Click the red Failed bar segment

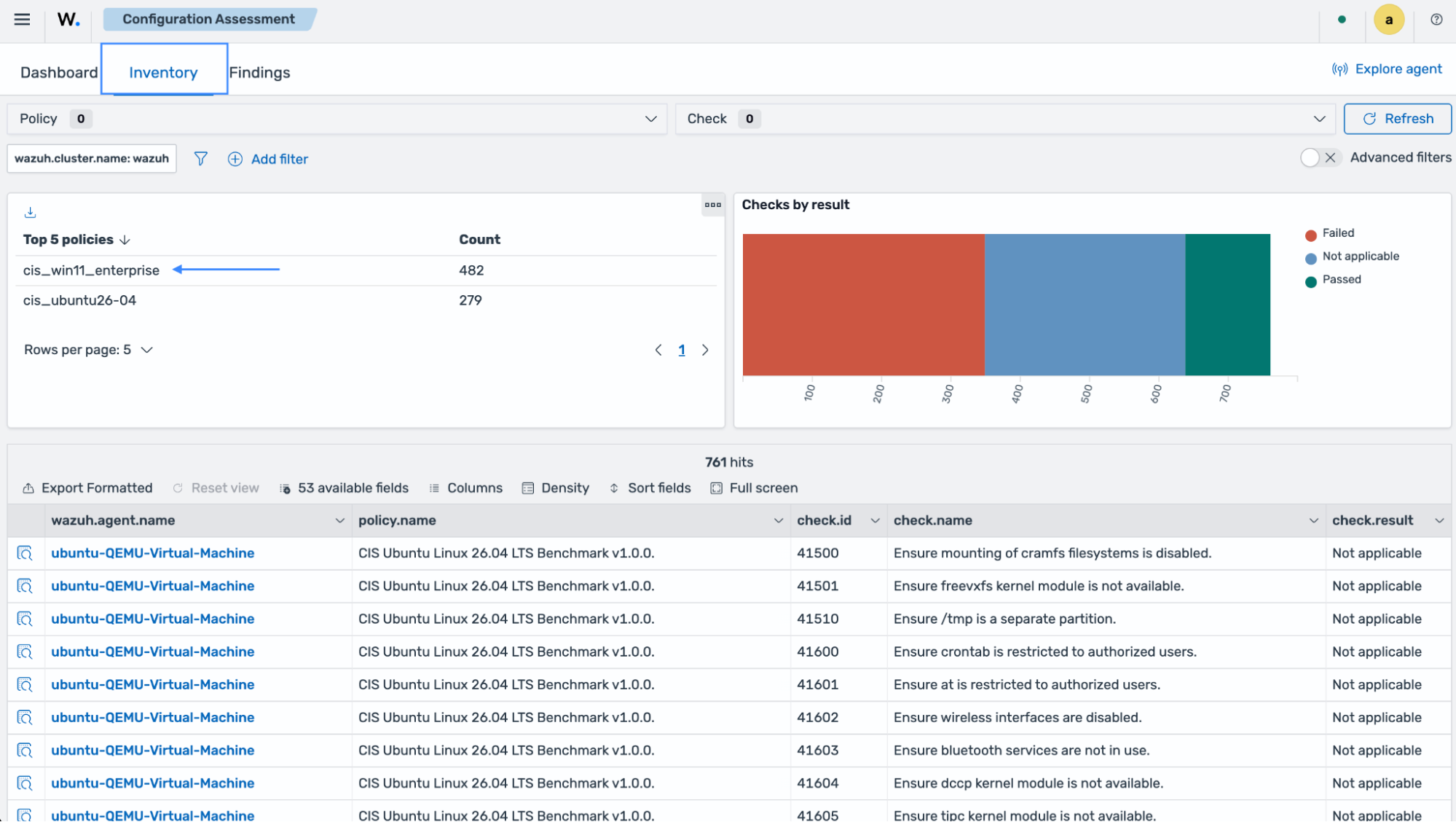[863, 305]
